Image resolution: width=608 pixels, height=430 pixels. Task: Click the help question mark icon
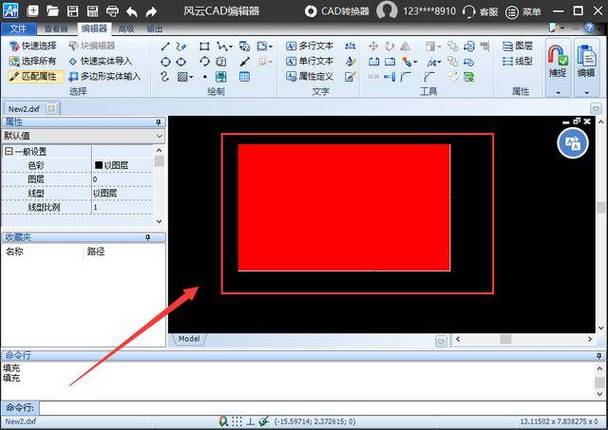[x=589, y=28]
